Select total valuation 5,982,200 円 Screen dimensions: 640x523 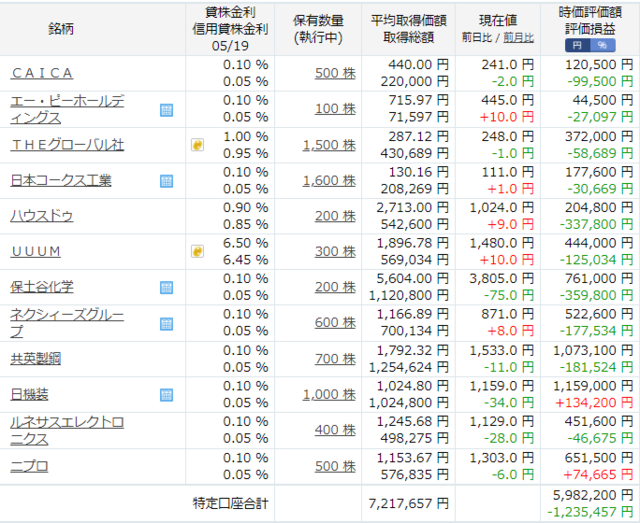pos(593,495)
